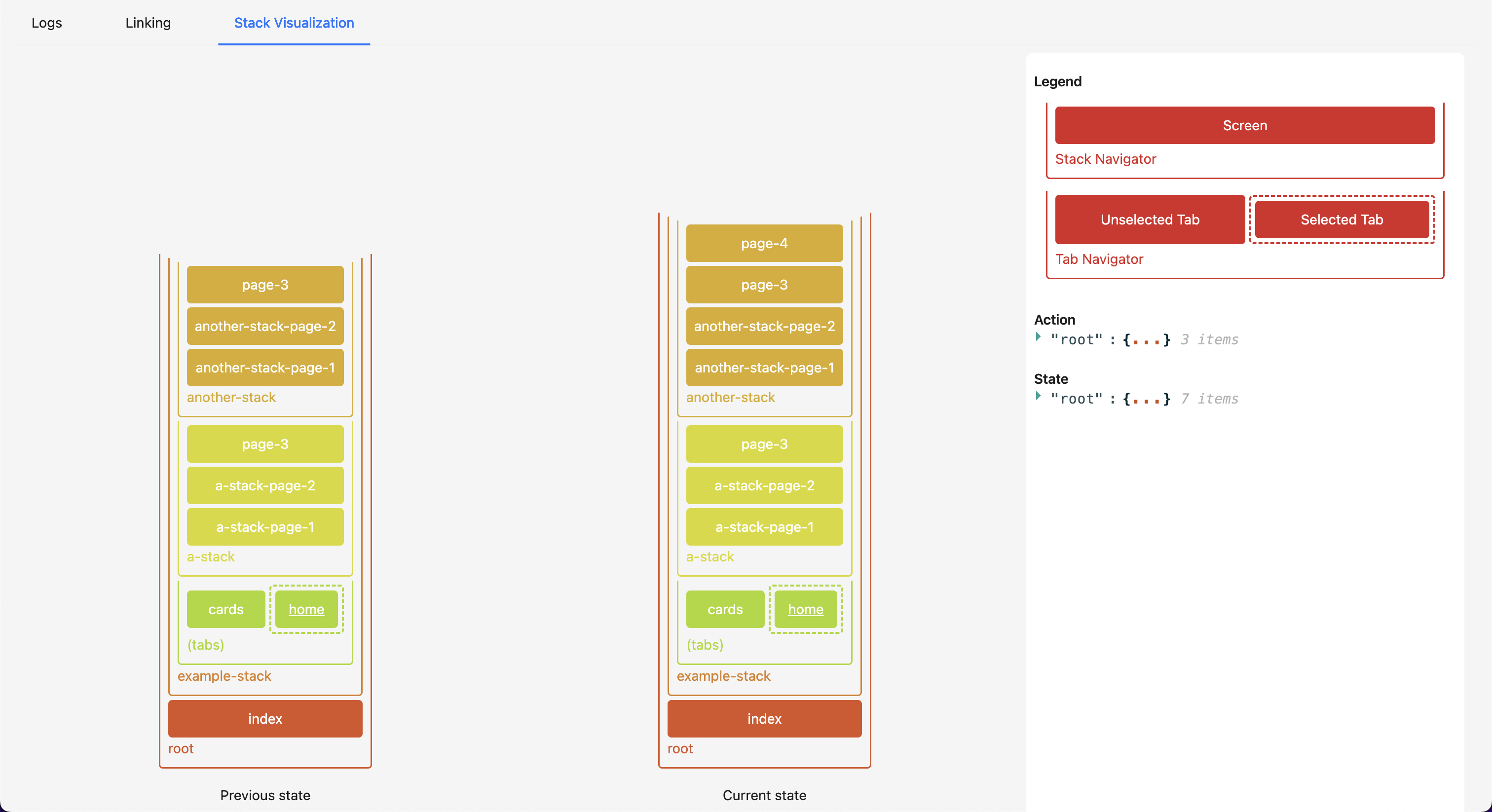
Task: Switch to the Logs tab
Action: 46,23
